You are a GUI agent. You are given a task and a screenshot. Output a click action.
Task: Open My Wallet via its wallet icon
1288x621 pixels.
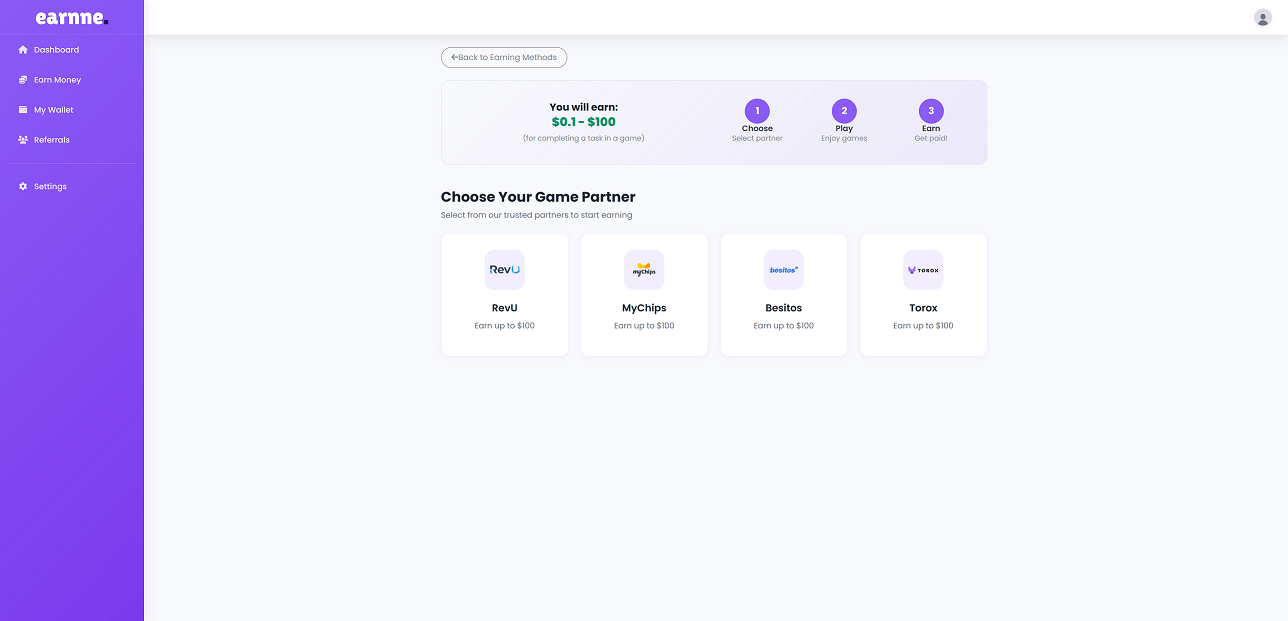[x=21, y=109]
